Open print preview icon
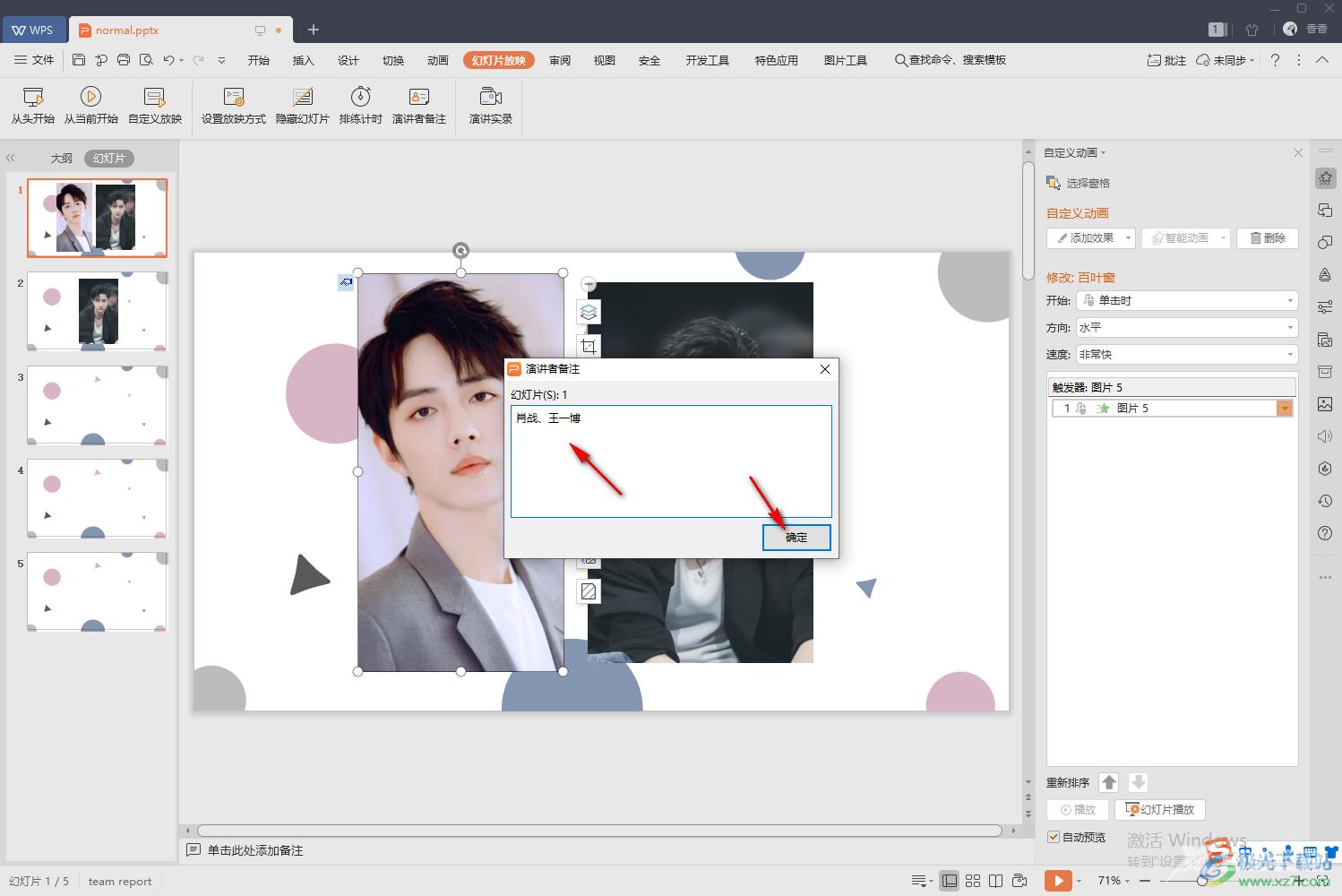 (x=146, y=60)
